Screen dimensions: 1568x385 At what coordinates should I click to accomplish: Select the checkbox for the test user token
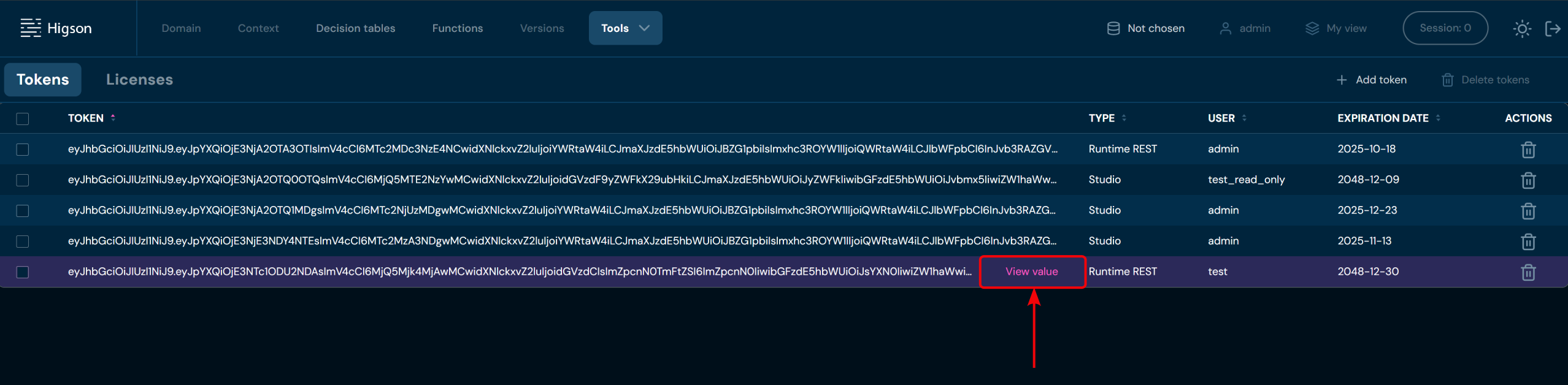tap(23, 272)
